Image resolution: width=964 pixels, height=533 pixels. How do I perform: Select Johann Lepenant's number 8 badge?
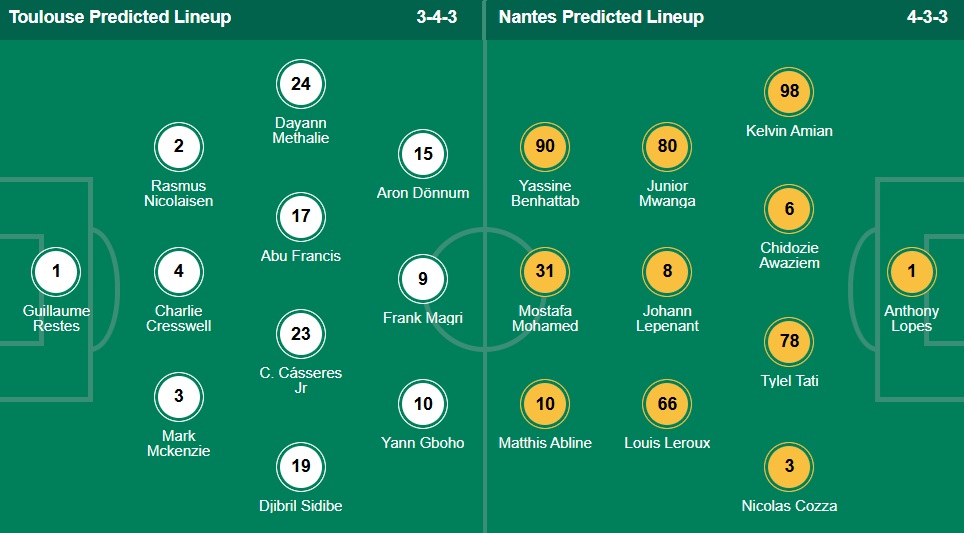click(x=667, y=271)
